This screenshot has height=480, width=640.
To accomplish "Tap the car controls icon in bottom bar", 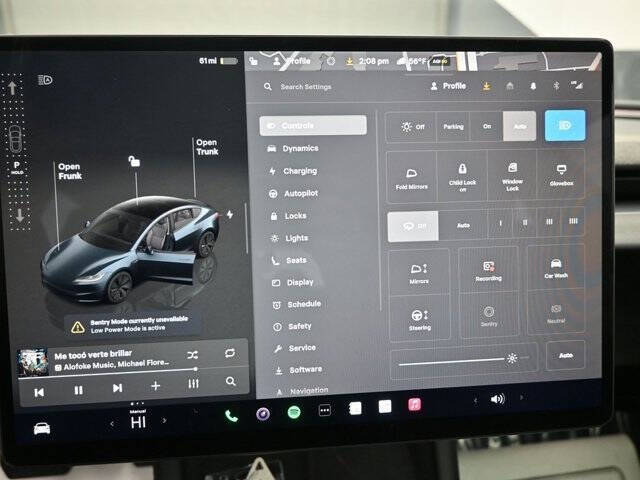I will [x=42, y=429].
